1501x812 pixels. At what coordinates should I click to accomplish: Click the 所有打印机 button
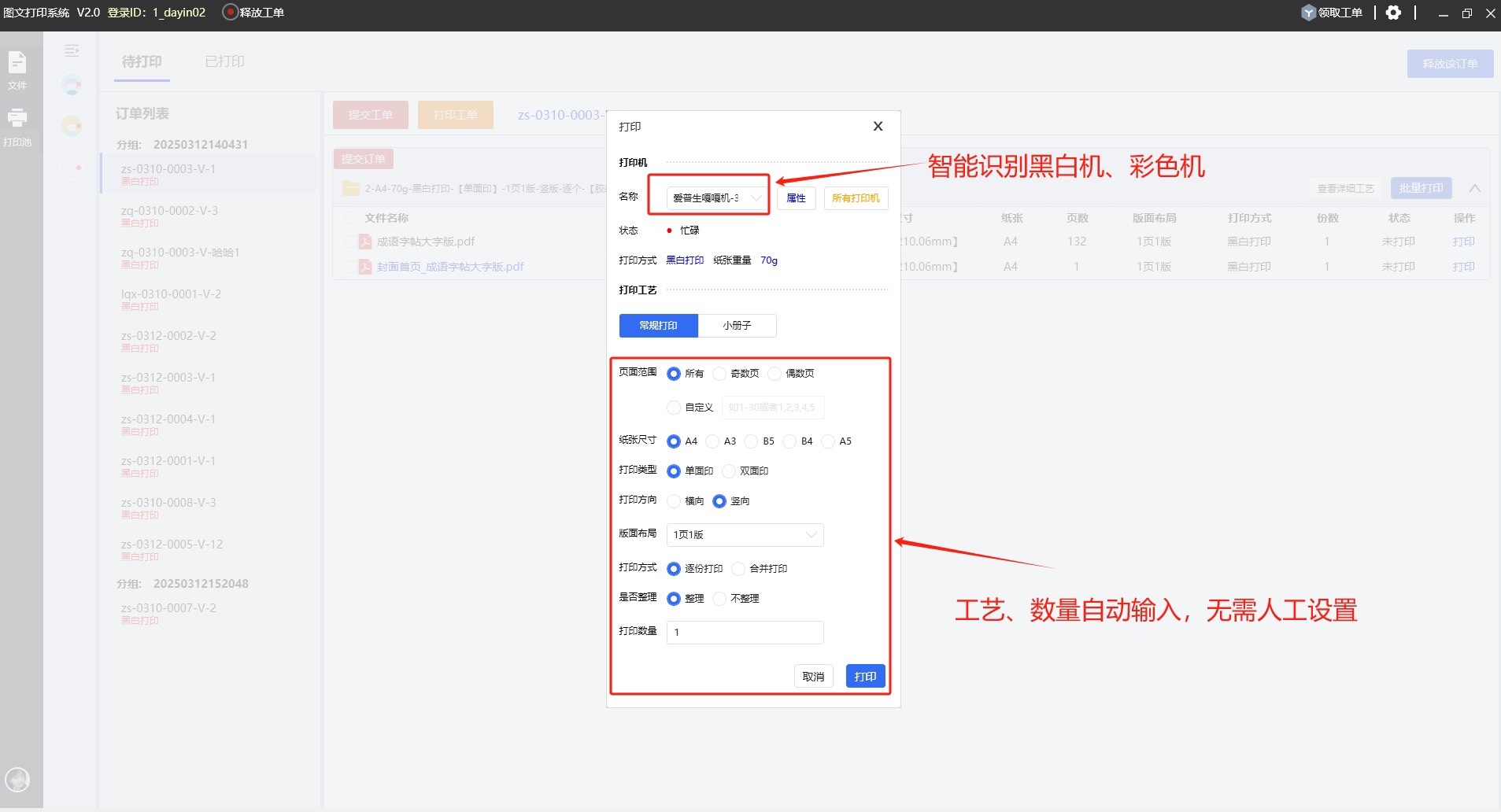click(856, 198)
